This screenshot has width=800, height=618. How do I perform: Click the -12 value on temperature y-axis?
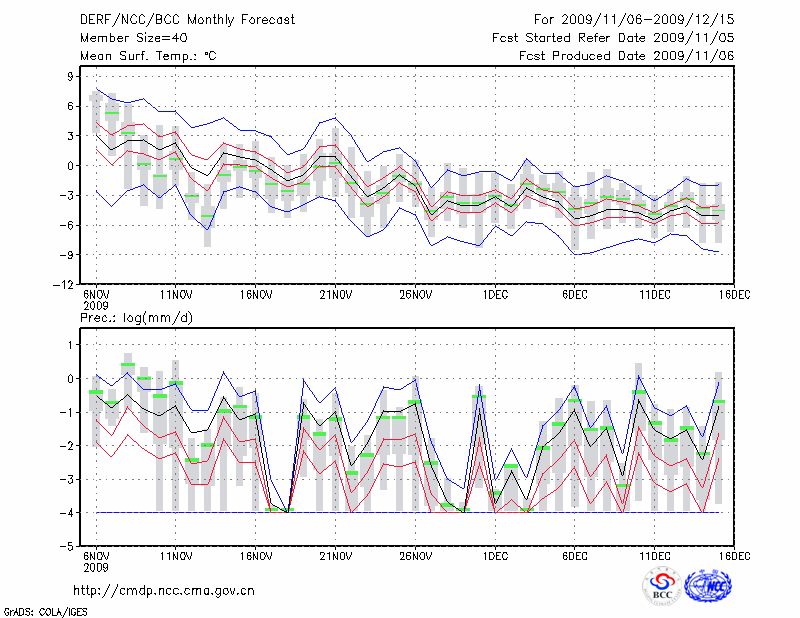(66, 284)
